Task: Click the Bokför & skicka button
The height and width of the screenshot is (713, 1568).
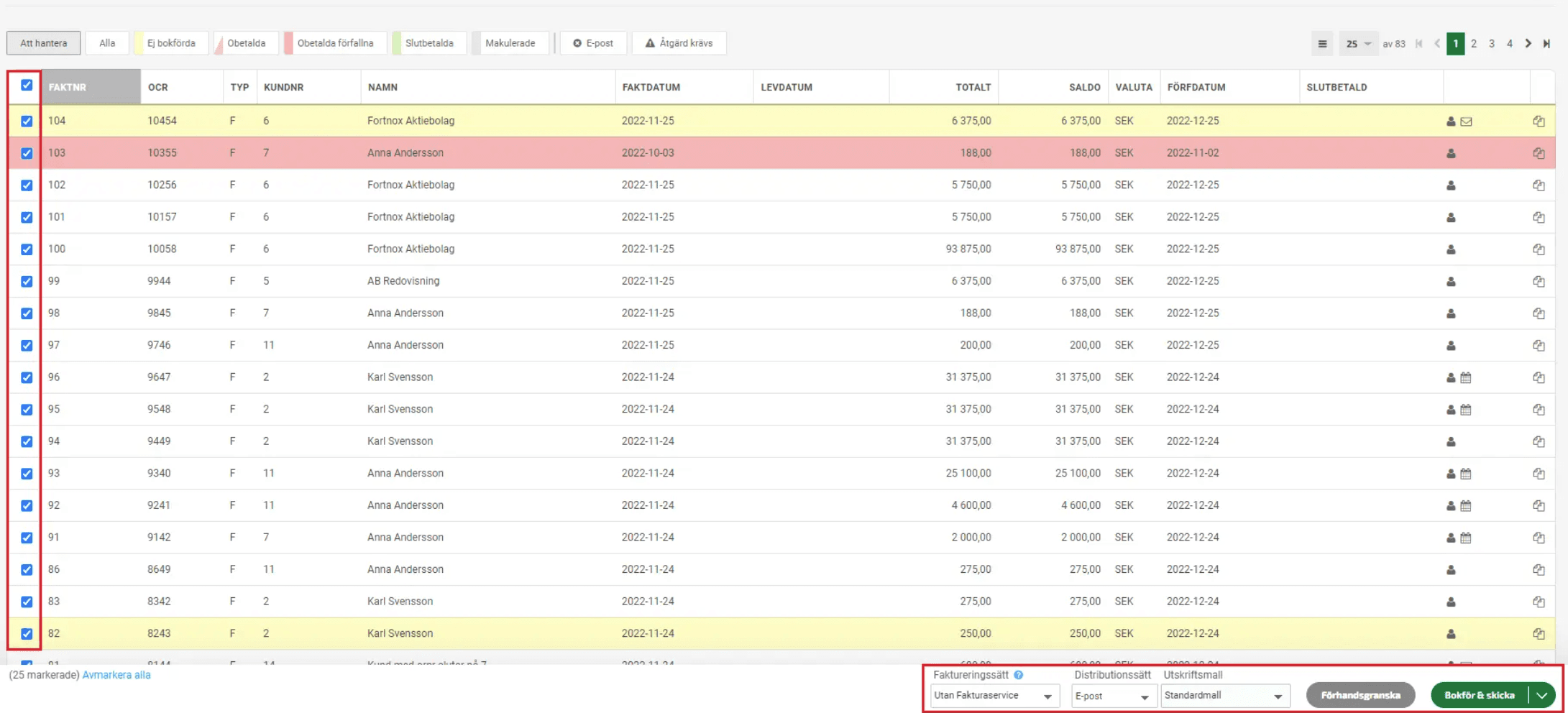Action: [1480, 695]
